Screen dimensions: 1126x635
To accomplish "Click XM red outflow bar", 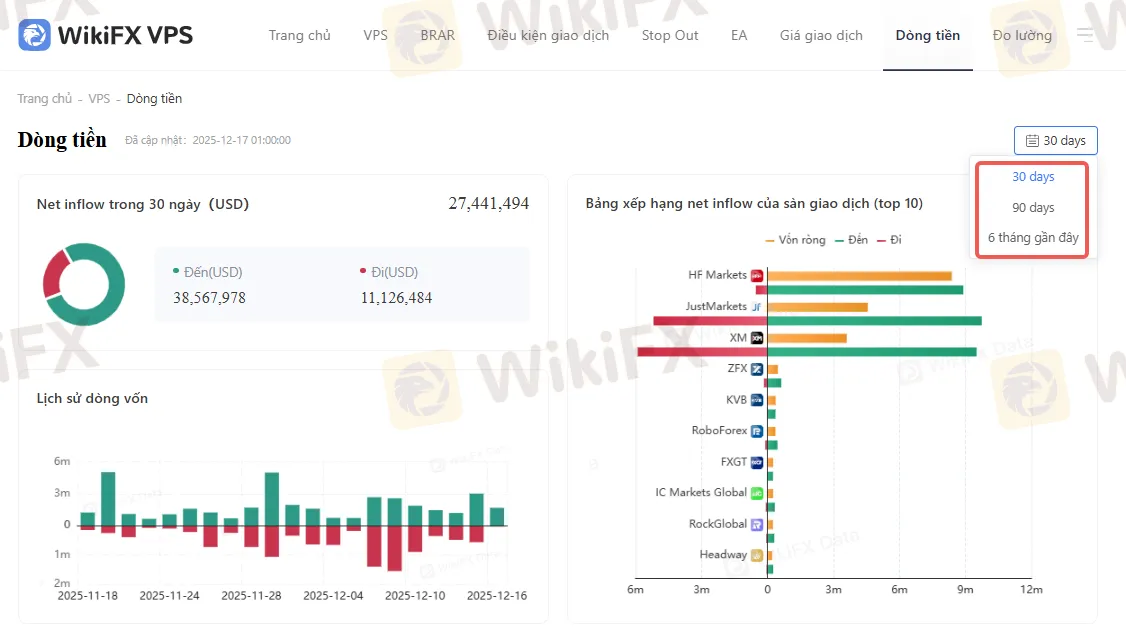I will (x=702, y=352).
